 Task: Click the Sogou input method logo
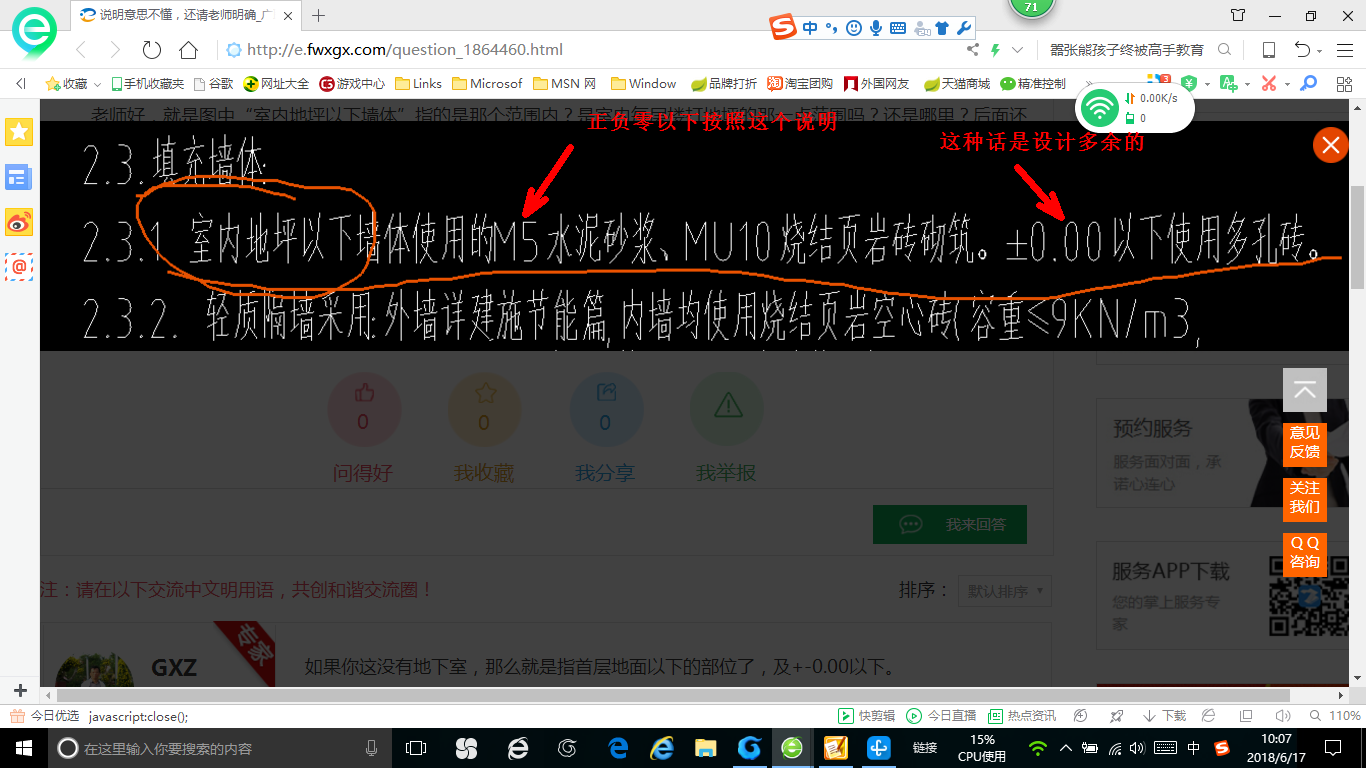pyautogui.click(x=785, y=28)
